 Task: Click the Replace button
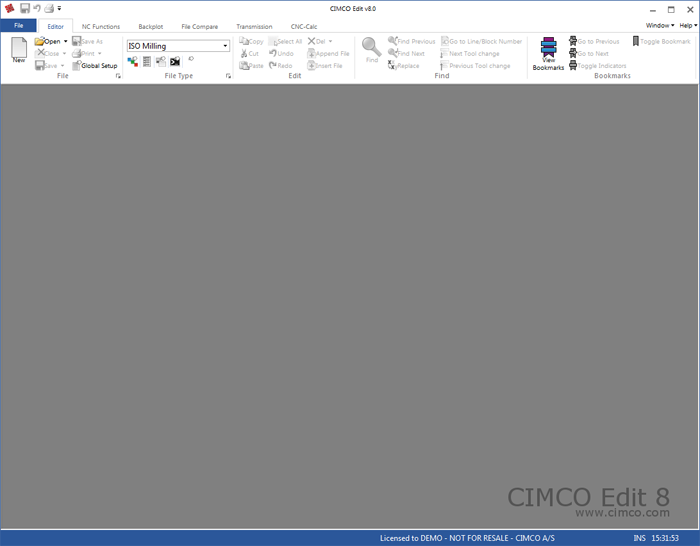point(404,66)
